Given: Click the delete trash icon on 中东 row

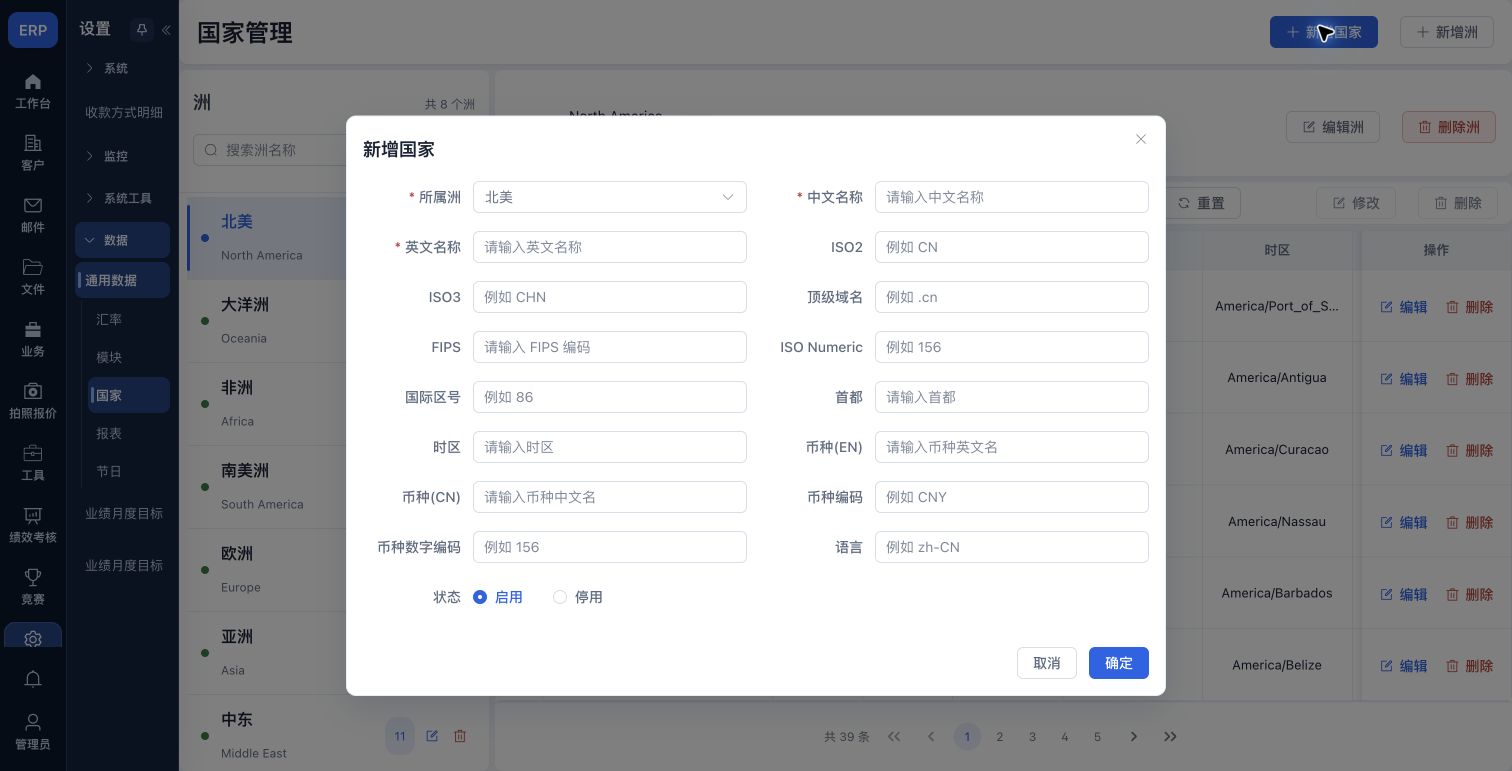Looking at the screenshot, I should pos(460,736).
